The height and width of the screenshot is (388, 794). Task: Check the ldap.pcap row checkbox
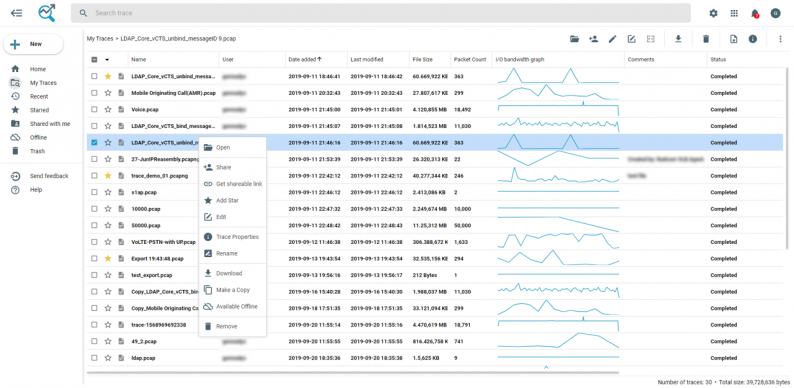click(x=94, y=358)
